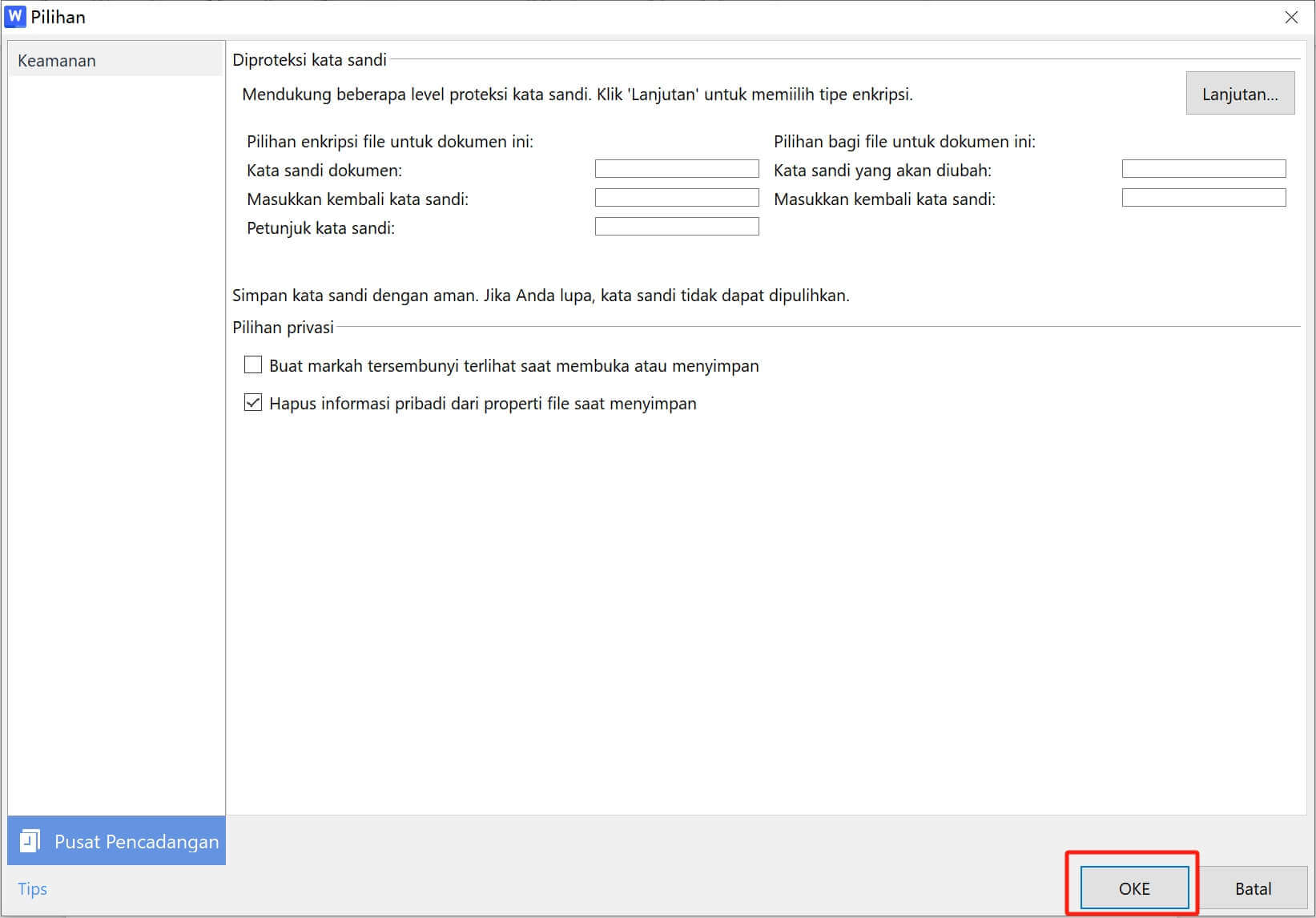Click the Pusat Pencadangan icon in the sidebar
Image resolution: width=1316 pixels, height=918 pixels.
click(x=30, y=840)
